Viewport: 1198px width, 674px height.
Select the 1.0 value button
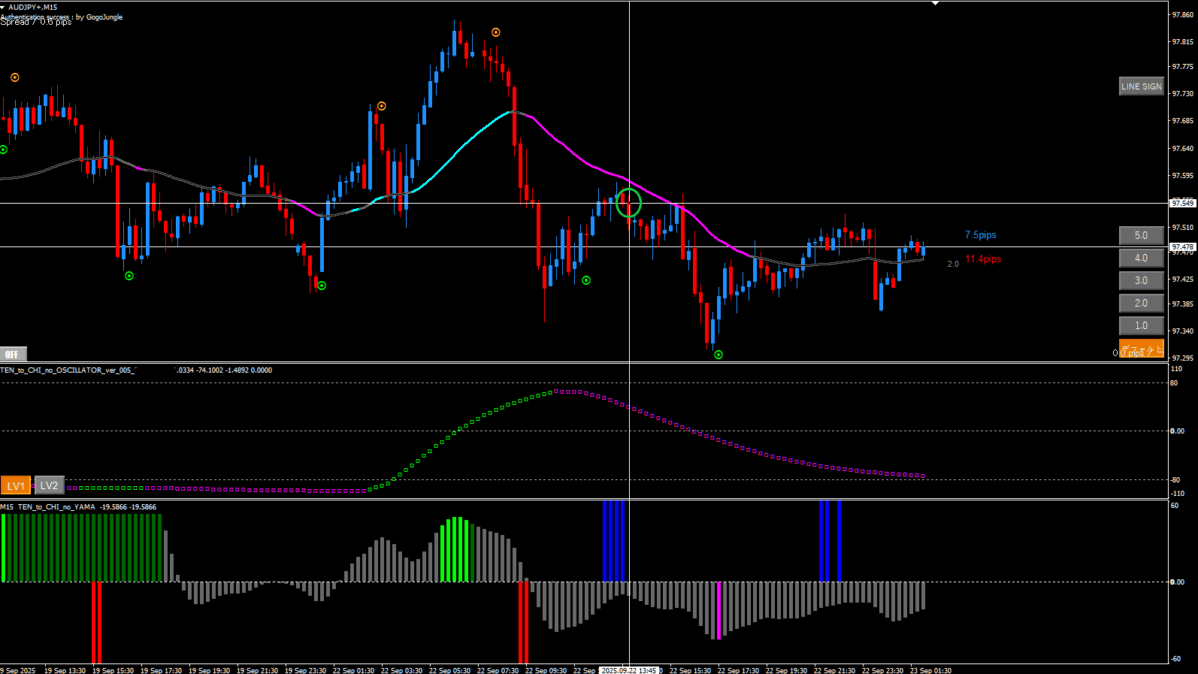[1140, 326]
